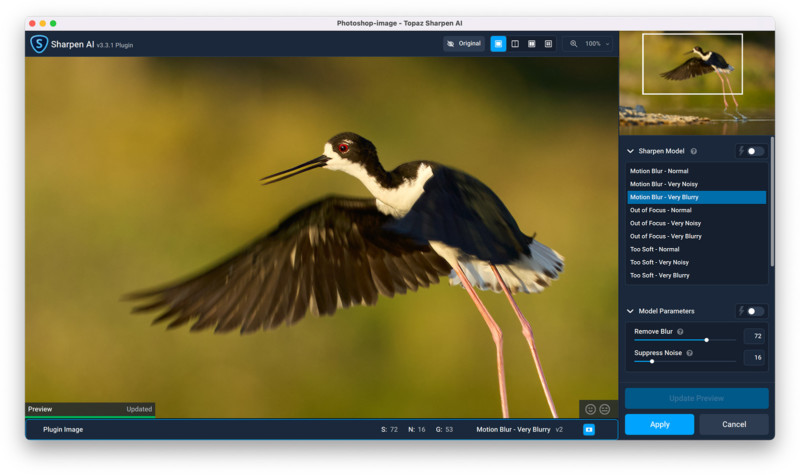
Task: Open help for Sharpen Model
Action: click(694, 152)
